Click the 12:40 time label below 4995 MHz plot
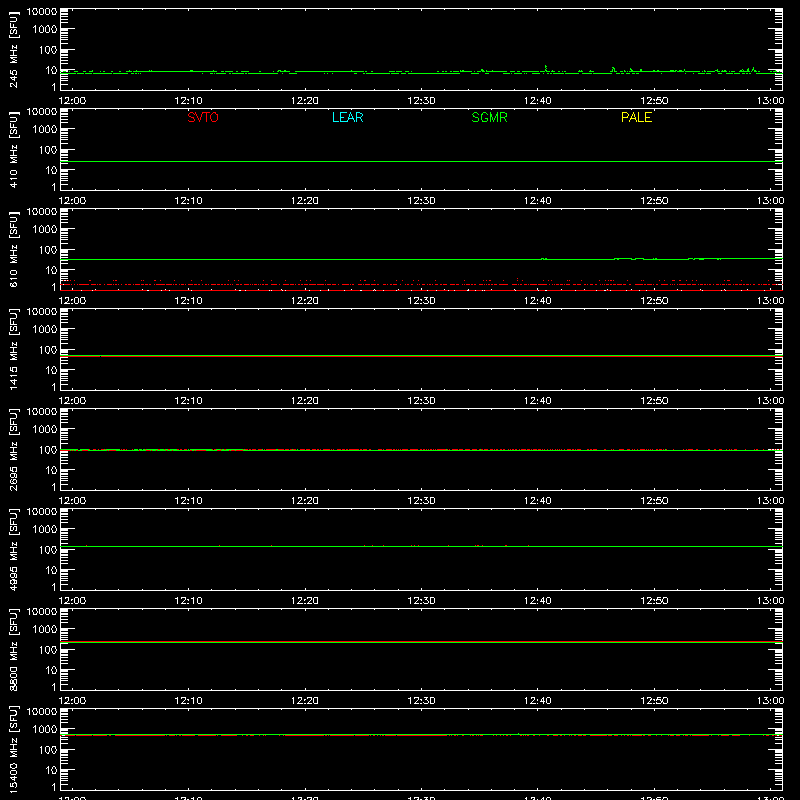The width and height of the screenshot is (800, 800). 537,601
